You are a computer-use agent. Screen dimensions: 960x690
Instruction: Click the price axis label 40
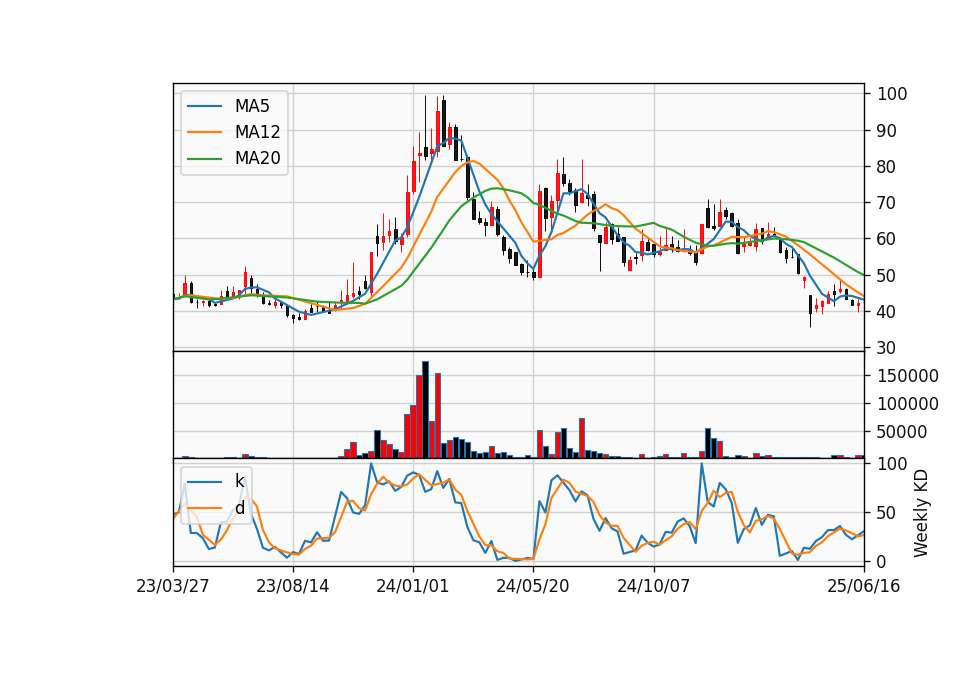pyautogui.click(x=887, y=312)
